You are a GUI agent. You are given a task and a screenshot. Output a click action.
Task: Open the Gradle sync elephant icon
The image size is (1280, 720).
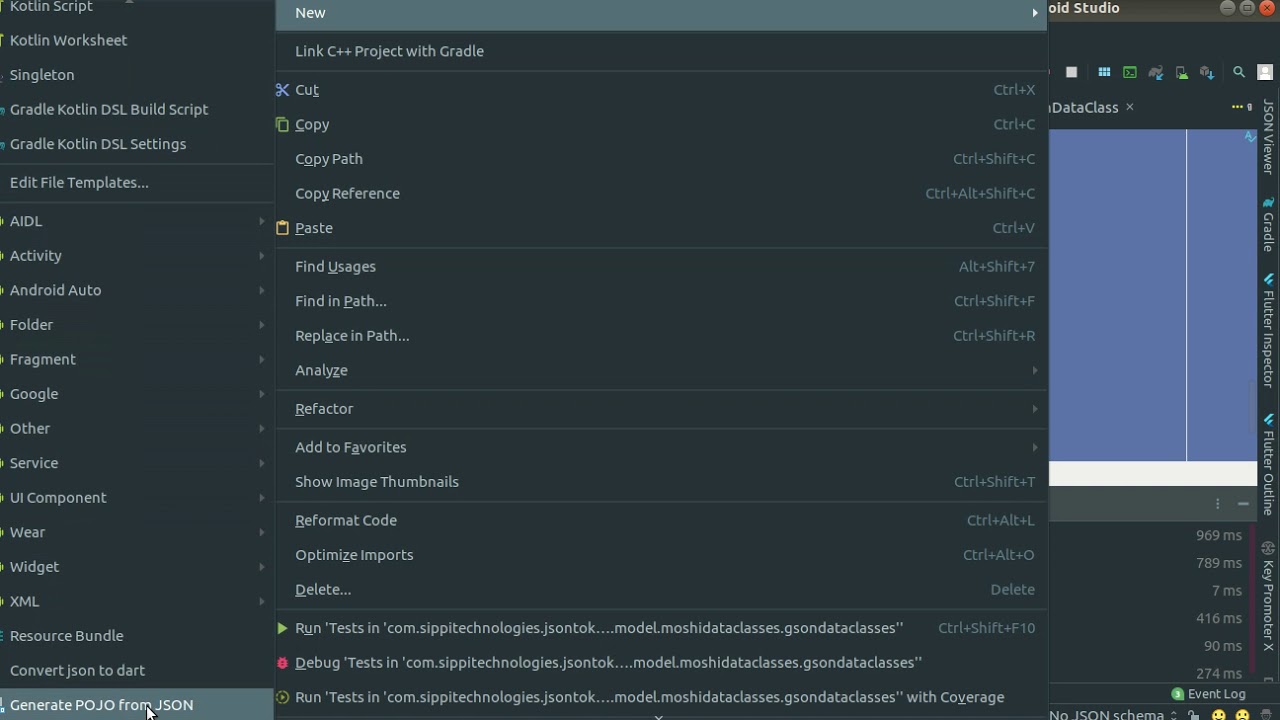pos(1156,72)
